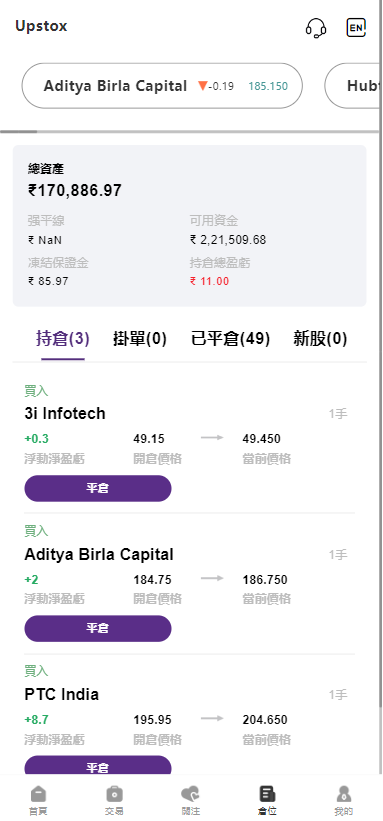Viewport: 383px width, 821px height.
Task: Switch to 掛單(0) tab
Action: point(140,339)
